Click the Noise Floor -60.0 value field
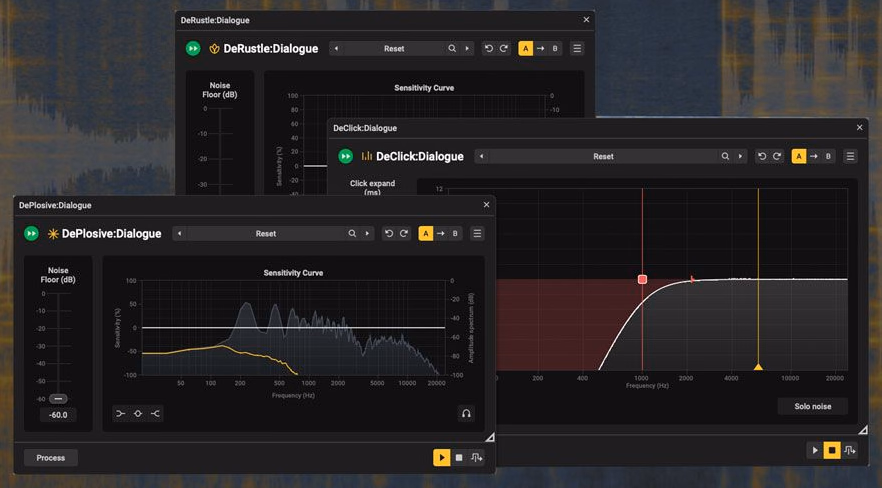Viewport: 882px width, 488px height. 58,415
